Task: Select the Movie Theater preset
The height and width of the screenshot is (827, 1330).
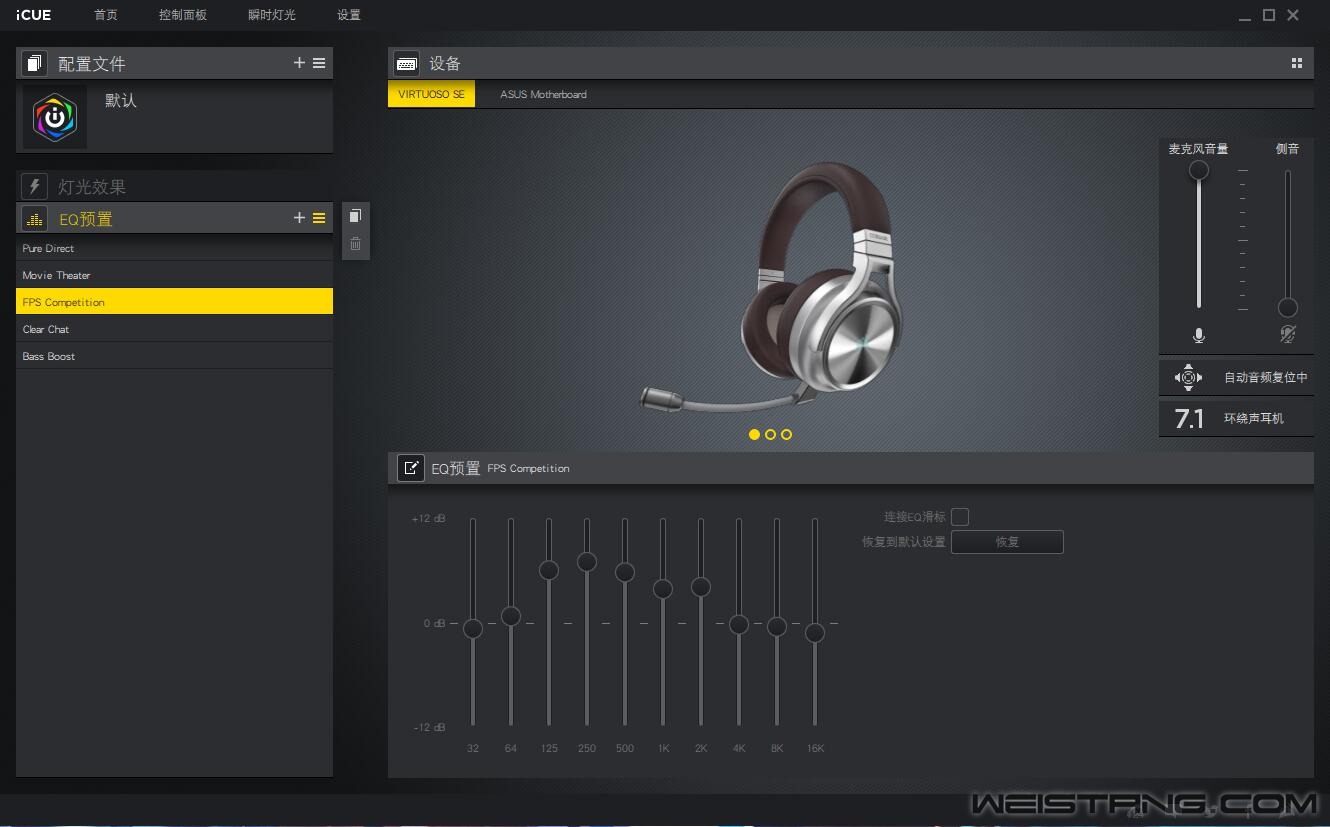Action: point(174,275)
